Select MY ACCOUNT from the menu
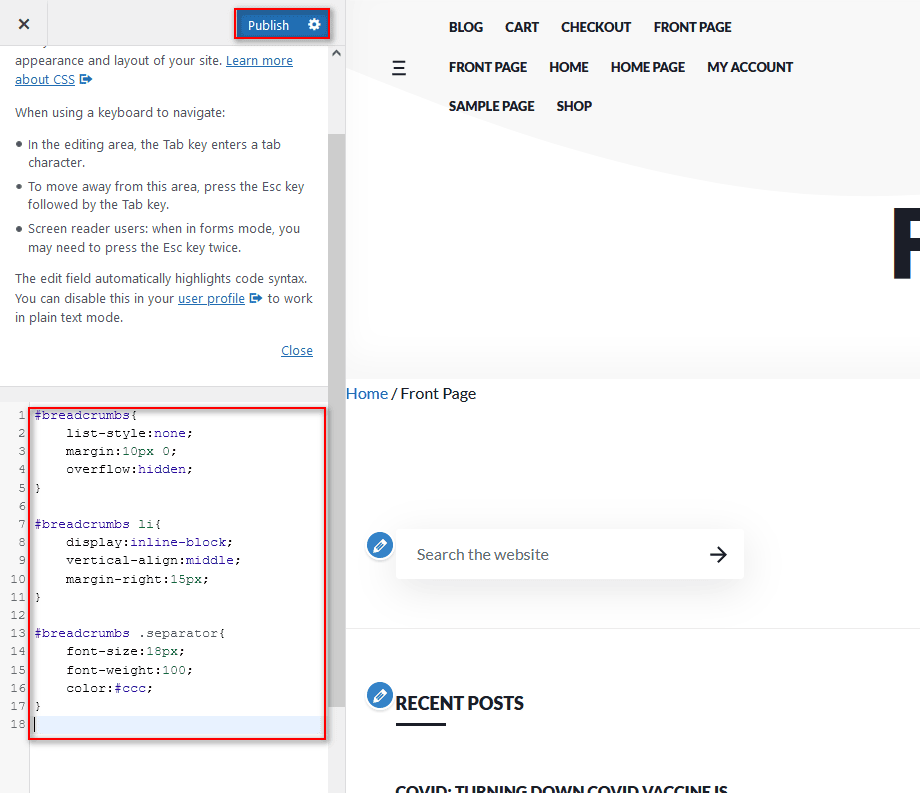The height and width of the screenshot is (793, 920). [749, 67]
